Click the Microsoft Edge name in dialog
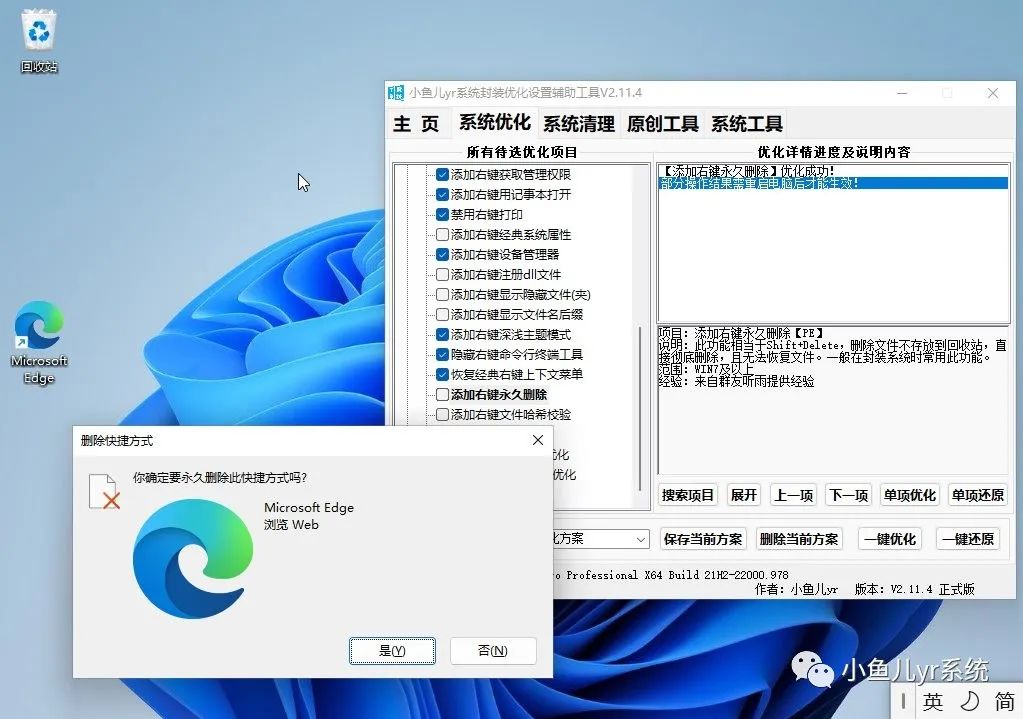Image resolution: width=1023 pixels, height=719 pixels. pos(309,508)
